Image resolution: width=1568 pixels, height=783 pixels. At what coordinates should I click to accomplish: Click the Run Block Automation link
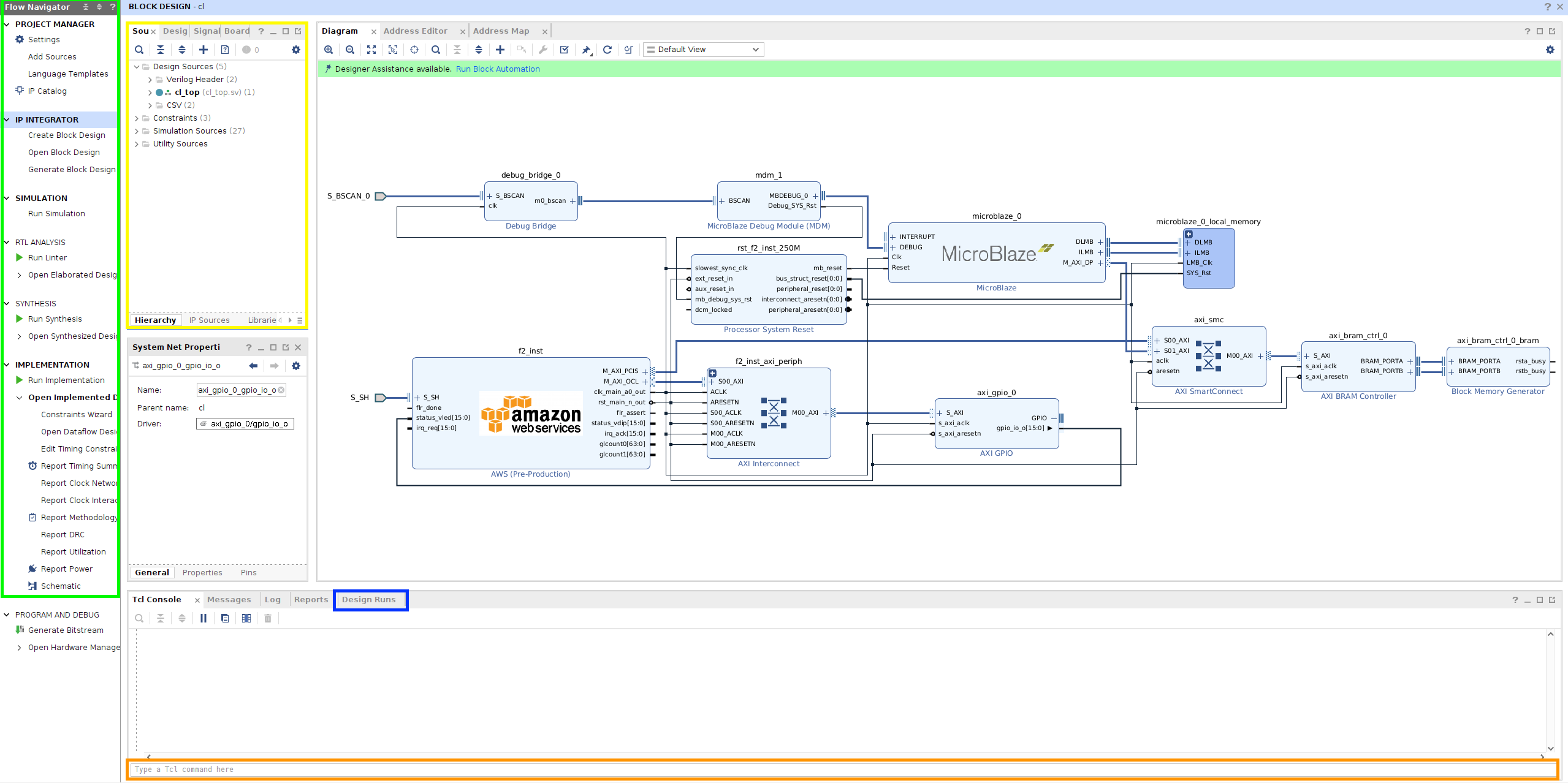pyautogui.click(x=498, y=69)
